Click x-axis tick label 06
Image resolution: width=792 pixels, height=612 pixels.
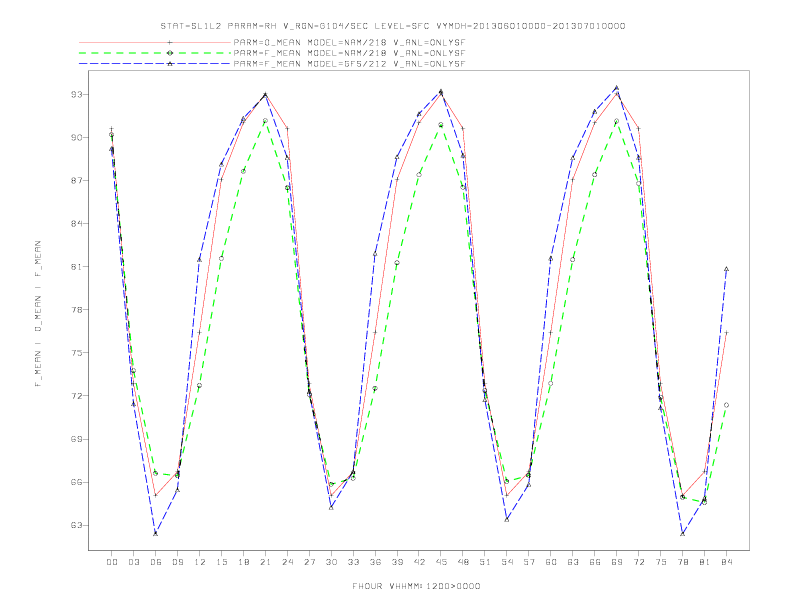click(x=156, y=562)
